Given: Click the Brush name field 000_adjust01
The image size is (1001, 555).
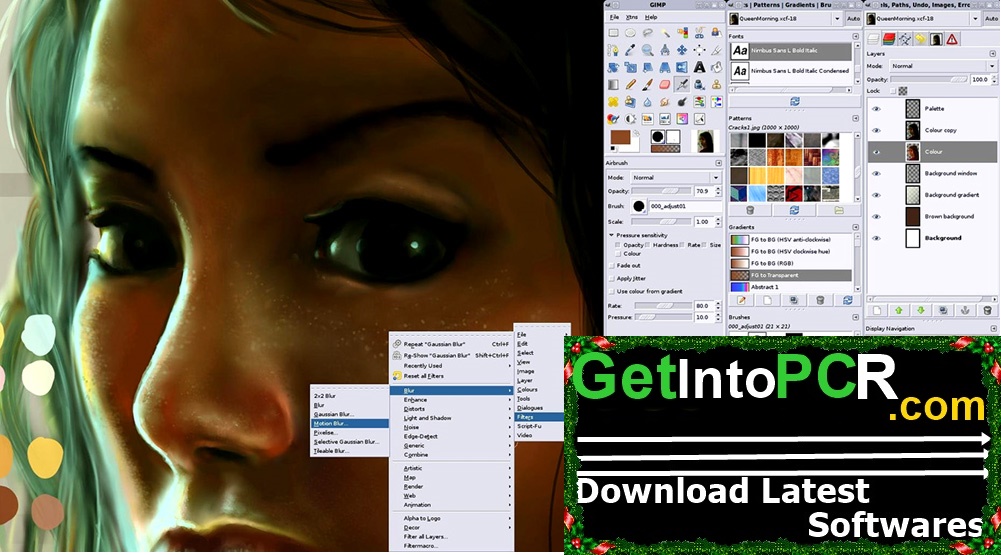Looking at the screenshot, I should click(x=685, y=206).
